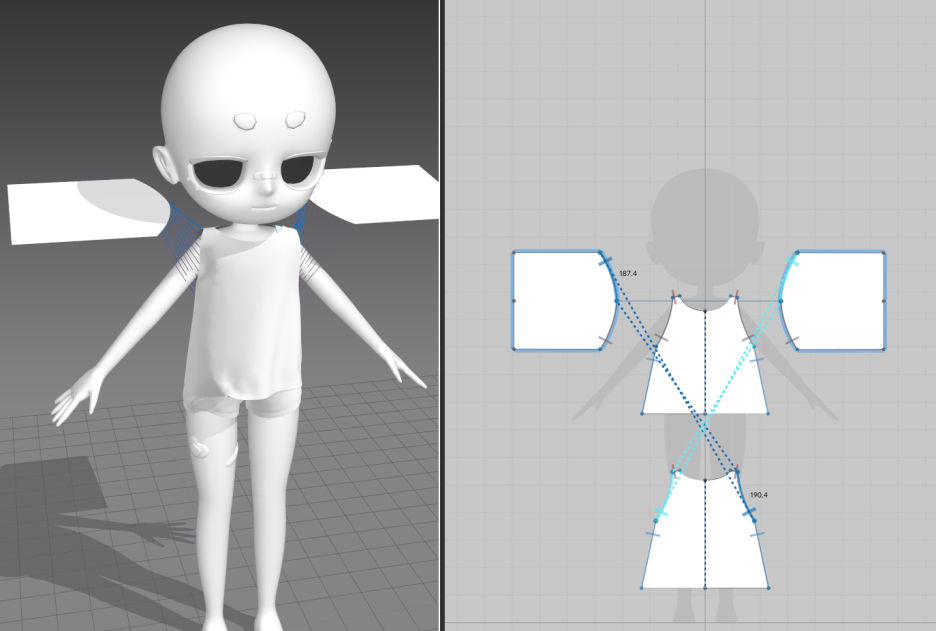
Task: Select the hem edge of the lower bodice pattern
Action: click(x=706, y=588)
